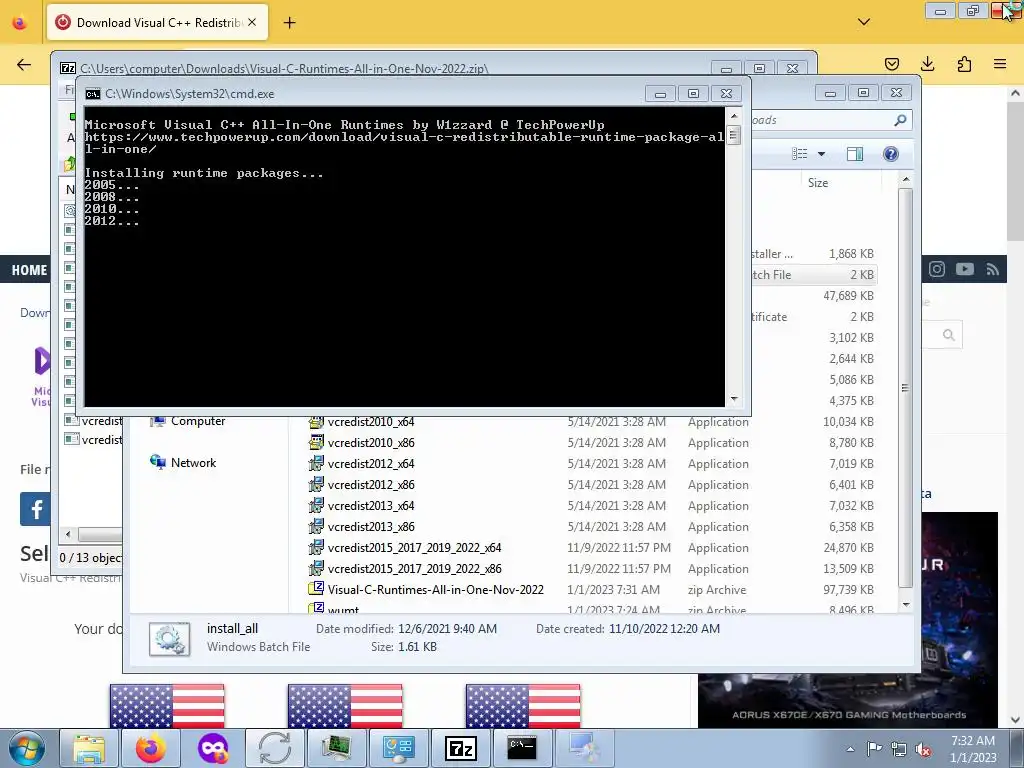Image resolution: width=1024 pixels, height=768 pixels.
Task: Open the Windows Start button
Action: tap(25, 748)
